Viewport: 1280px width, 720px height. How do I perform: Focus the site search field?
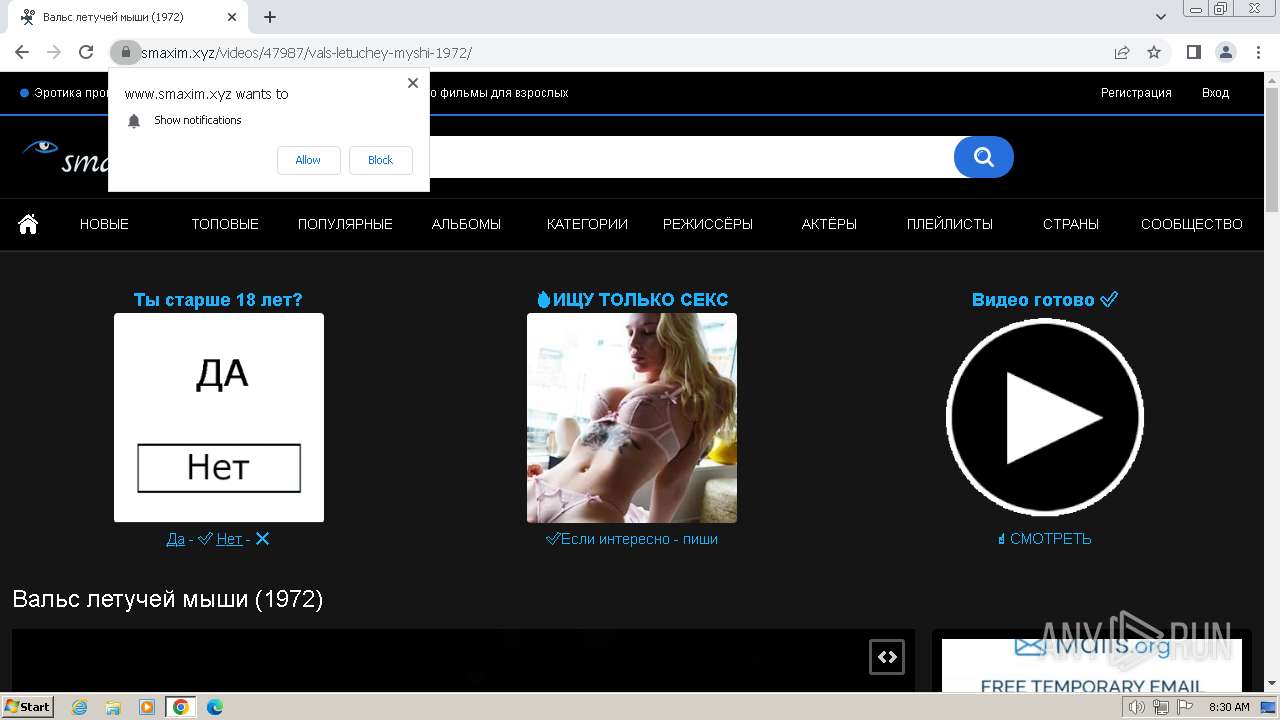point(690,157)
